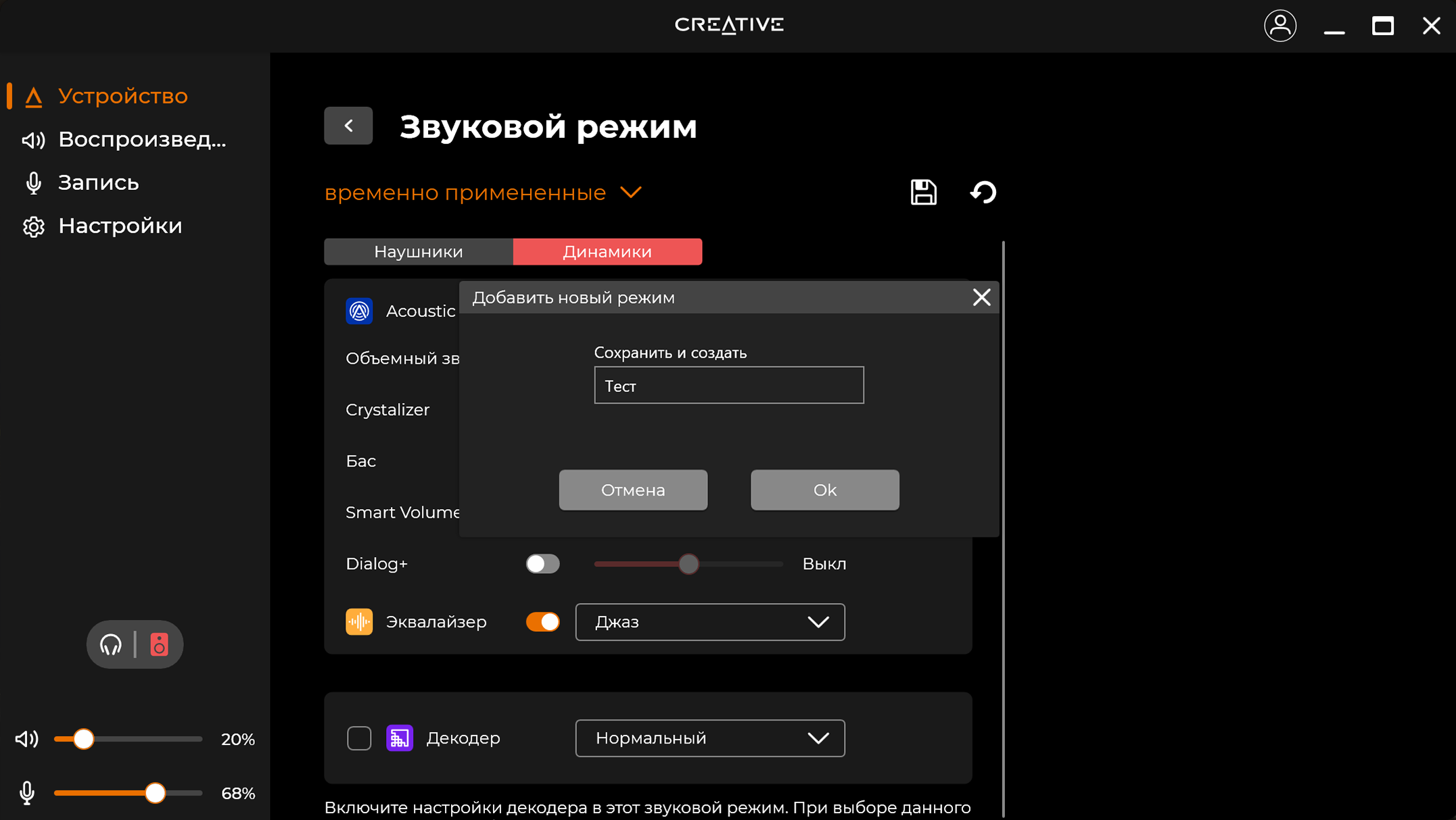1456x820 pixels.
Task: Disable the Эквалайзер toggle
Action: pos(542,622)
